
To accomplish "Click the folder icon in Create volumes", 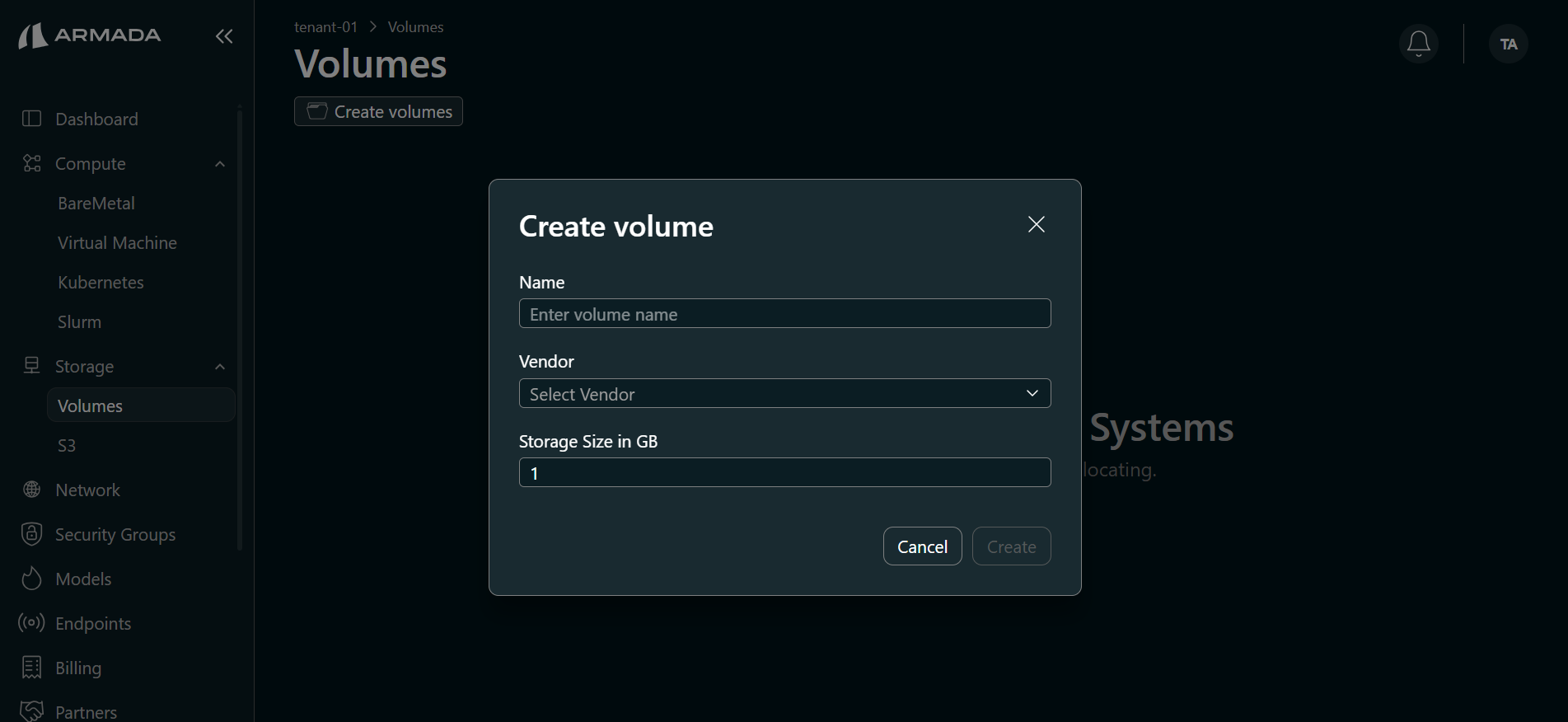I will [317, 111].
